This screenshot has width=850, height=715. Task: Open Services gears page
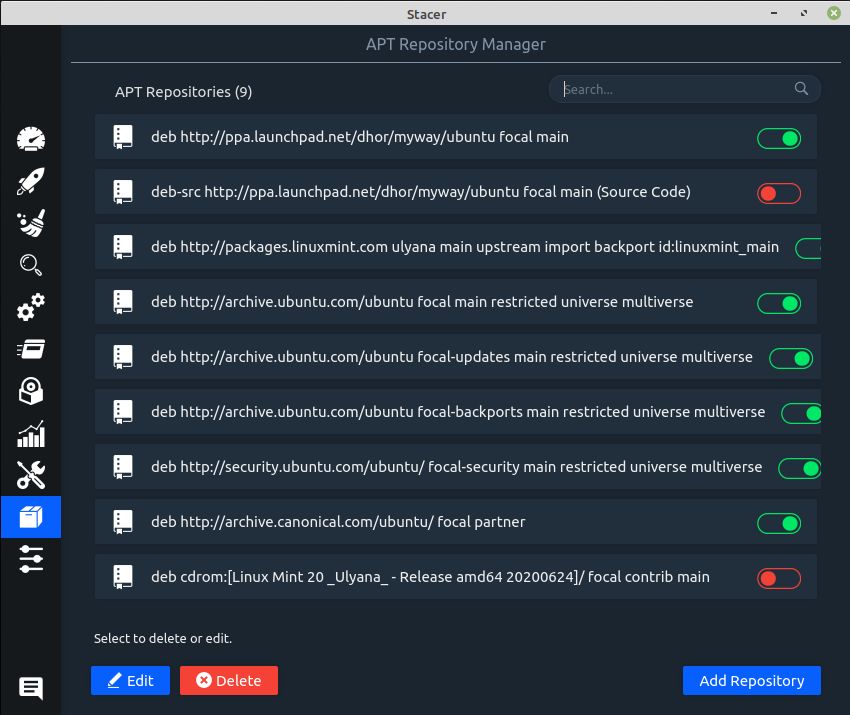(x=31, y=307)
